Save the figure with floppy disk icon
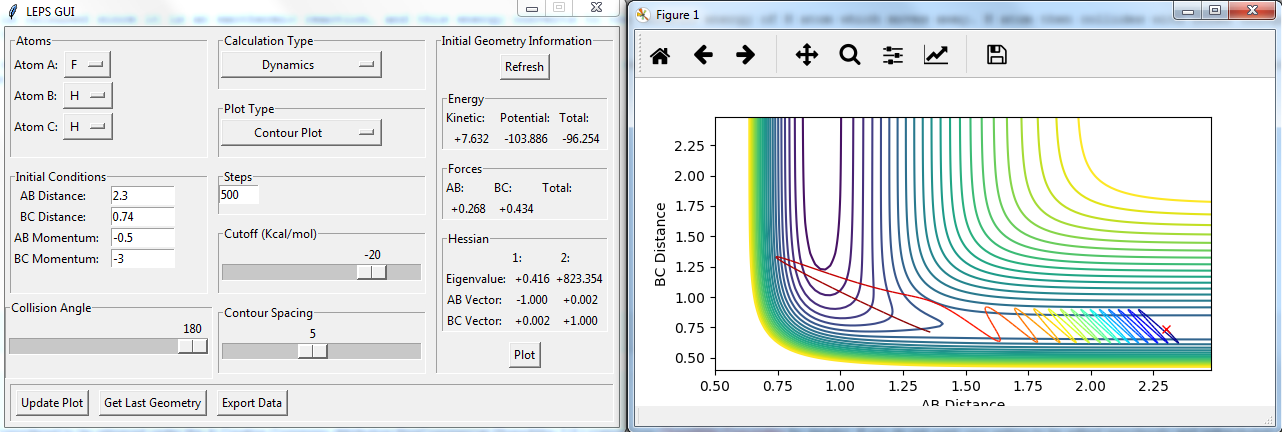1282x432 pixels. (x=996, y=56)
